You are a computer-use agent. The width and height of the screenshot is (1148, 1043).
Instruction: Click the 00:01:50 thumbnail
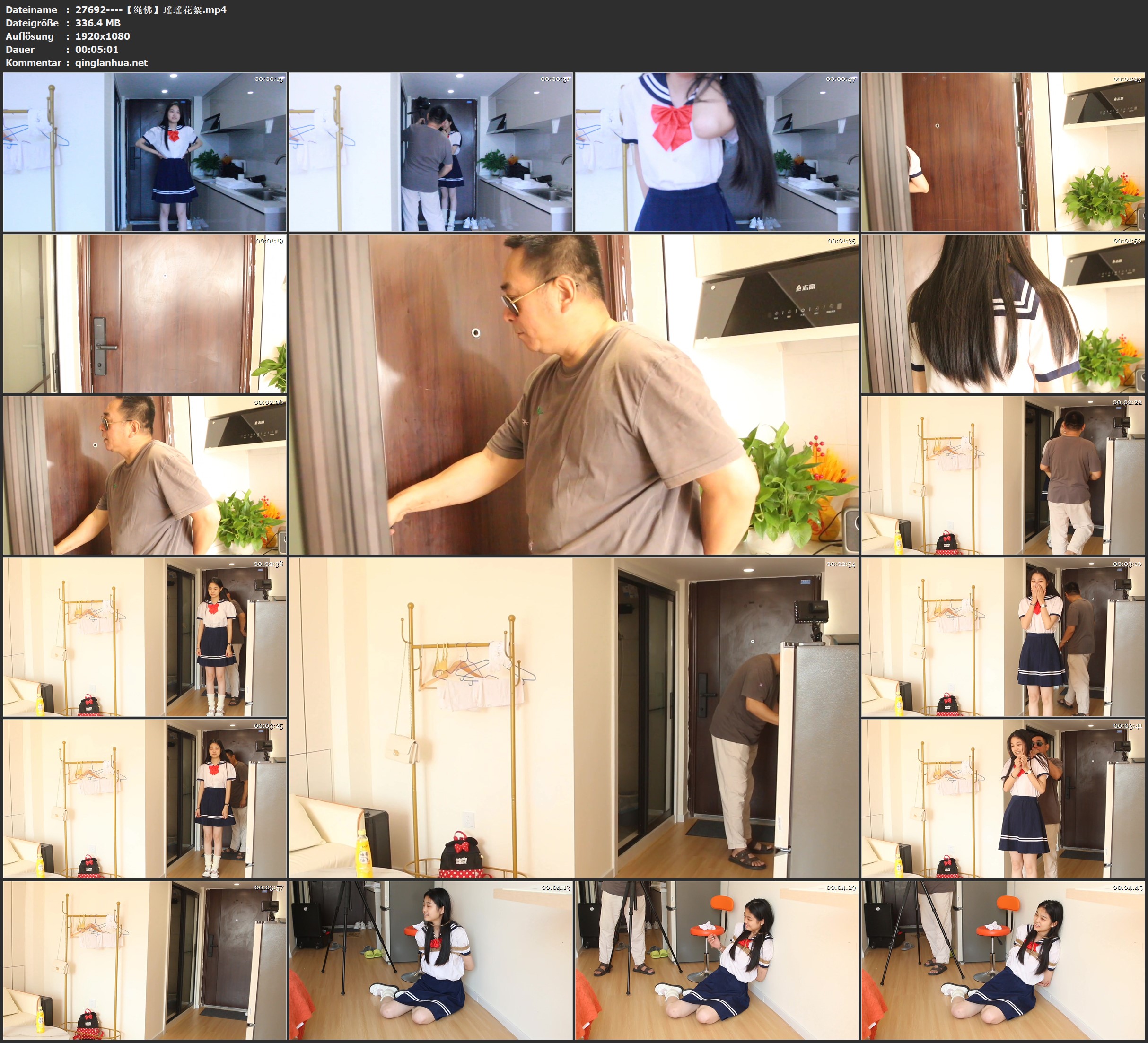1003,313
